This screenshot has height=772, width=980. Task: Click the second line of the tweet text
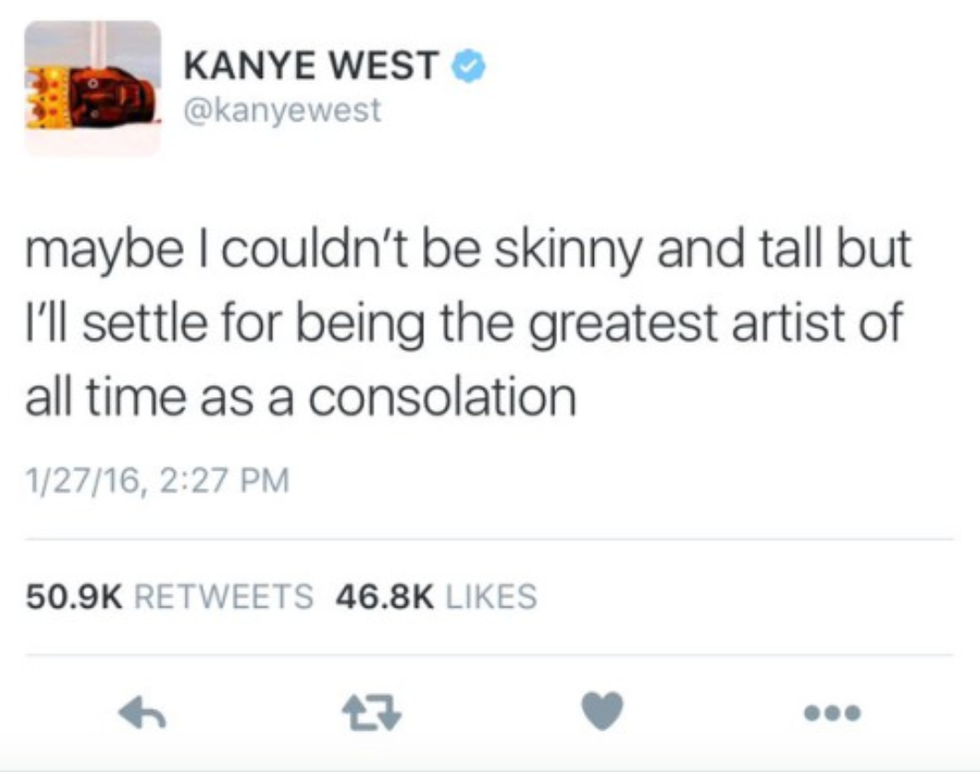(464, 323)
